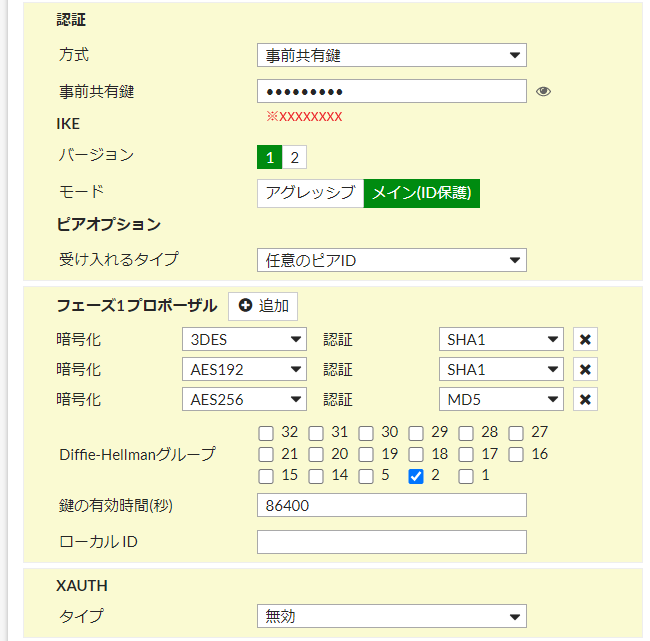Click the ピアオプション heading
The height and width of the screenshot is (641, 650).
109,224
